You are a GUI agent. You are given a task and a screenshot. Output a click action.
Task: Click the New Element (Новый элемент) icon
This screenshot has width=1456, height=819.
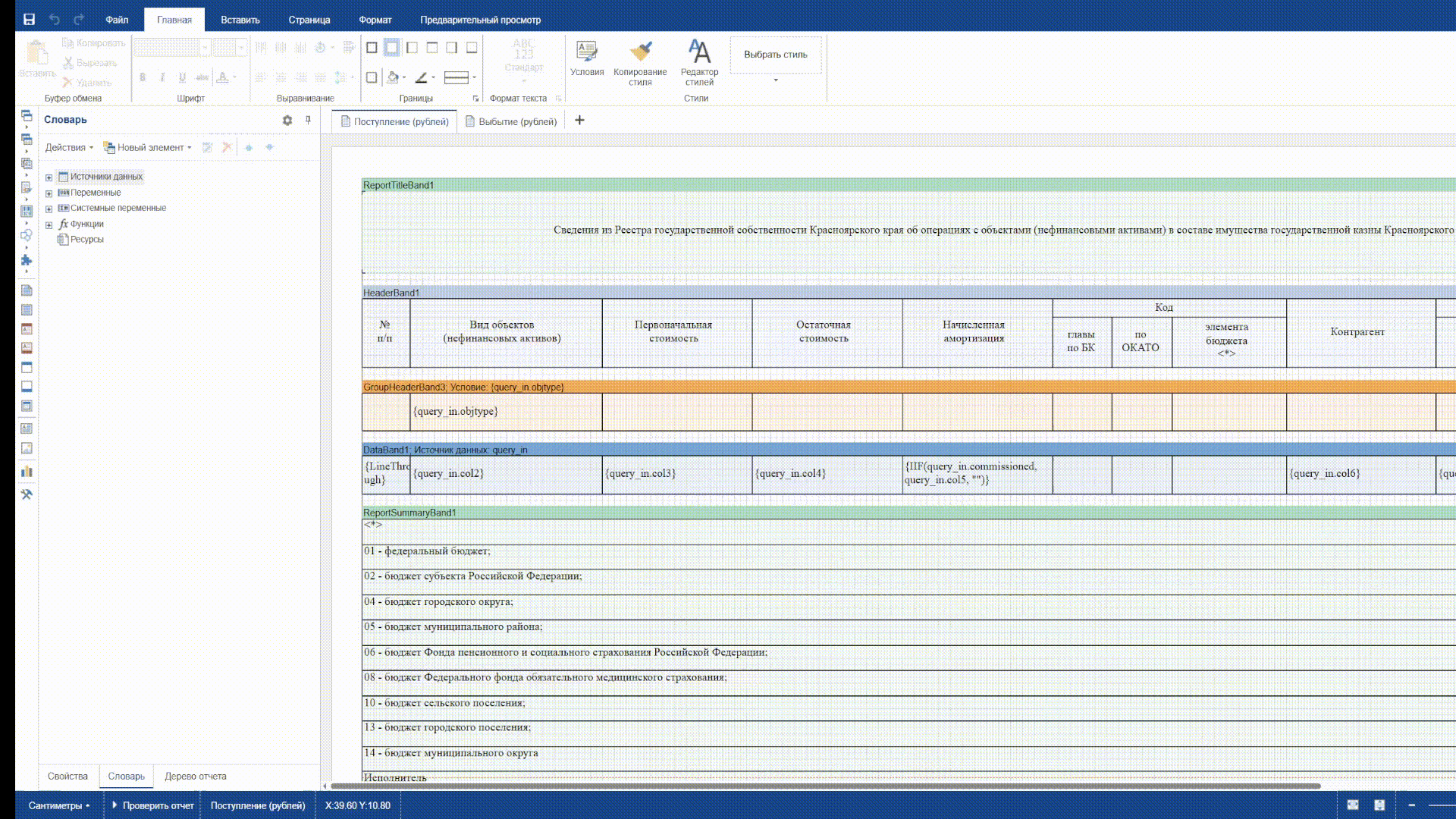[x=109, y=147]
